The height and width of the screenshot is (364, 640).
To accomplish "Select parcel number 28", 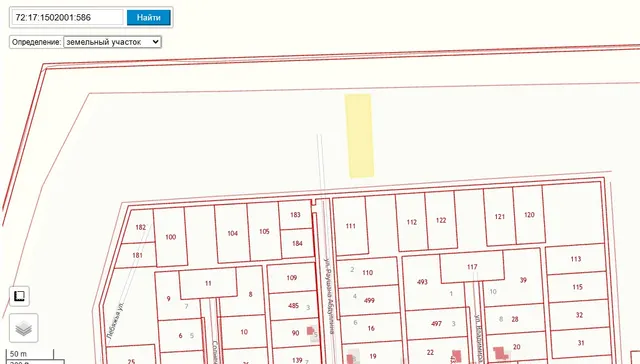I will (515, 320).
